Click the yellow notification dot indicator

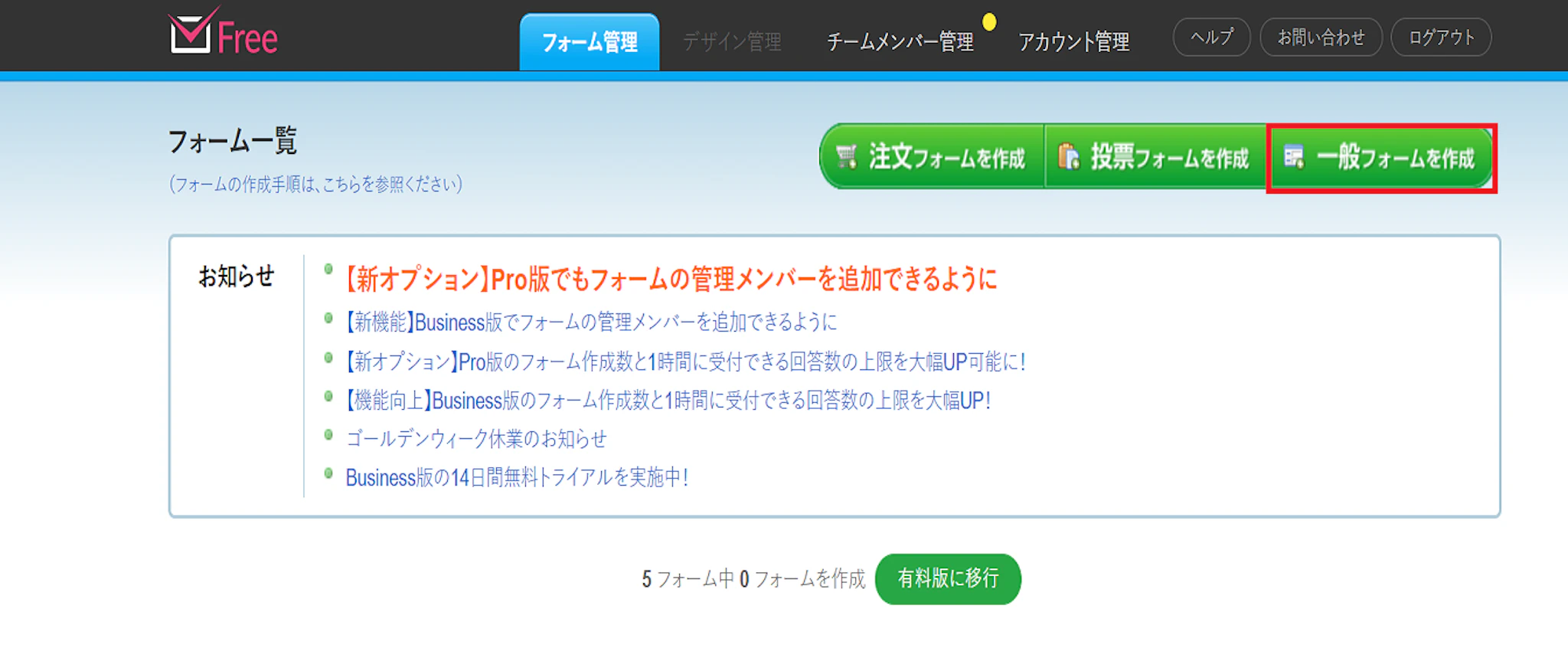989,22
